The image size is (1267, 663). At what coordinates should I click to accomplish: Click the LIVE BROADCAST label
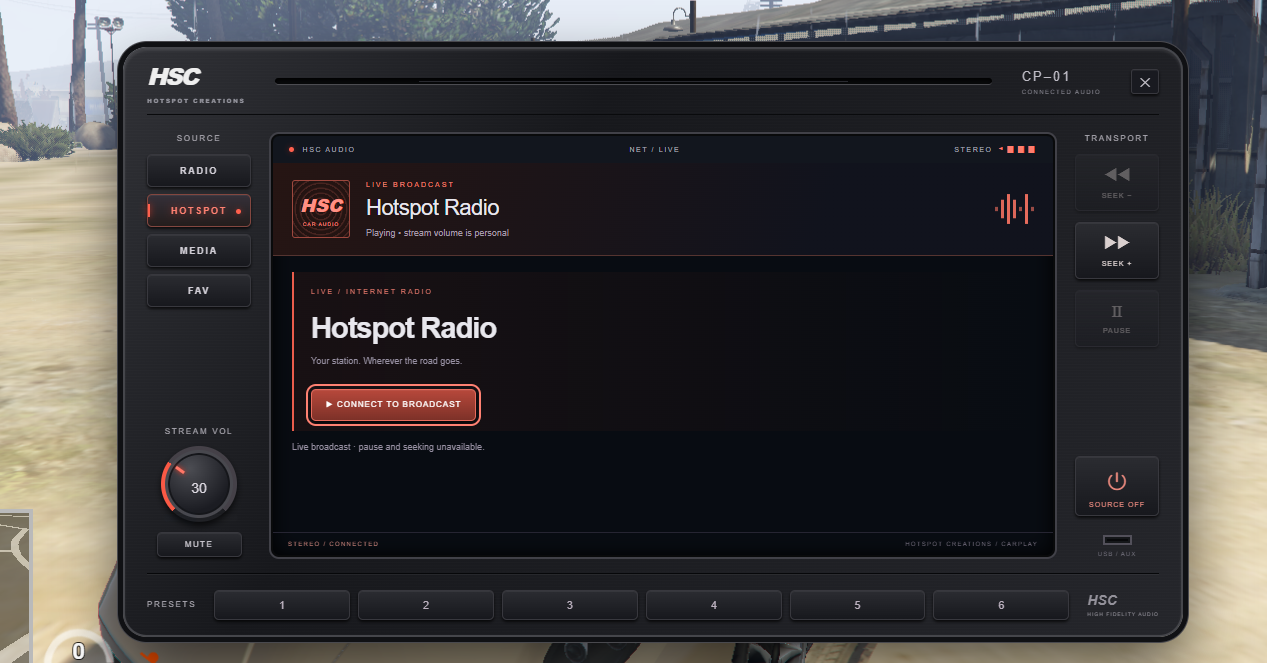click(x=410, y=185)
